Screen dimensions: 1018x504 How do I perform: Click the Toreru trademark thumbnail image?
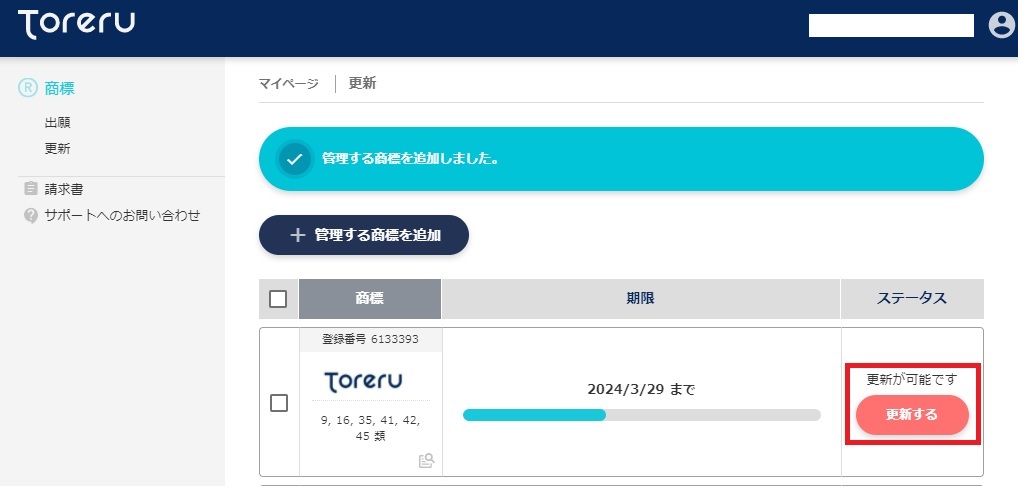364,381
